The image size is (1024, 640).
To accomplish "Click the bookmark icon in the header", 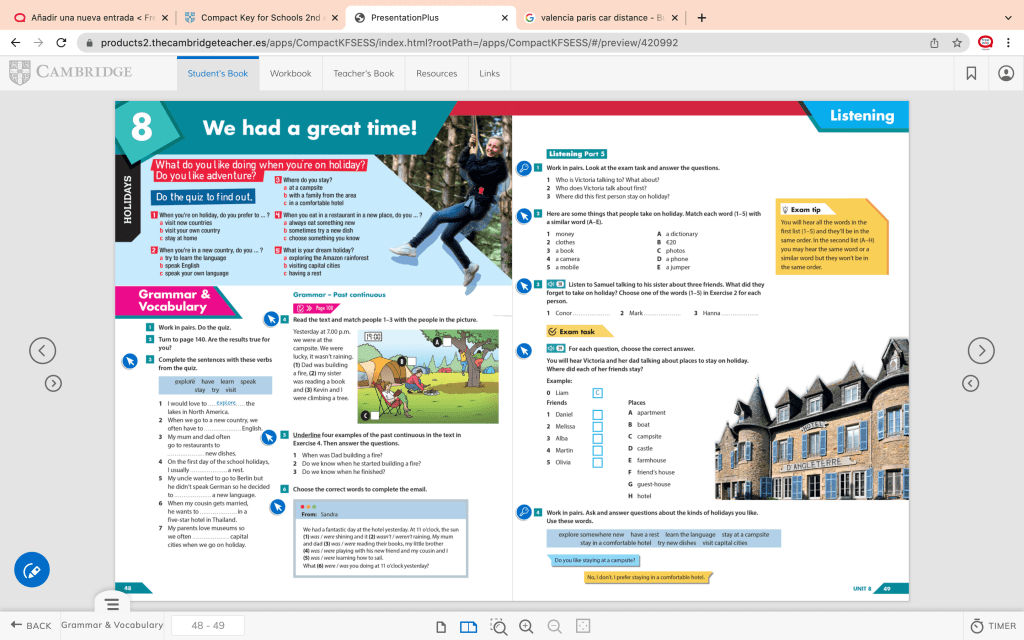I will pyautogui.click(x=971, y=73).
